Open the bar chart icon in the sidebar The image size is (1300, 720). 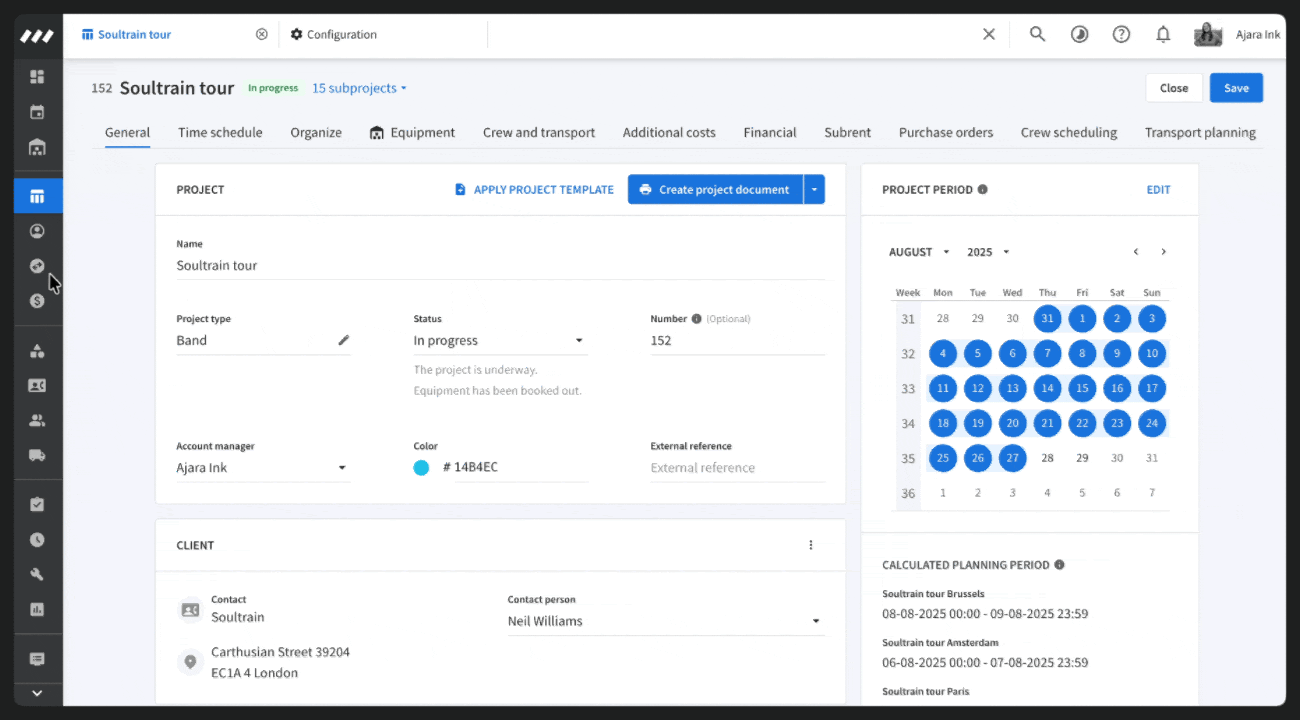click(x=38, y=609)
